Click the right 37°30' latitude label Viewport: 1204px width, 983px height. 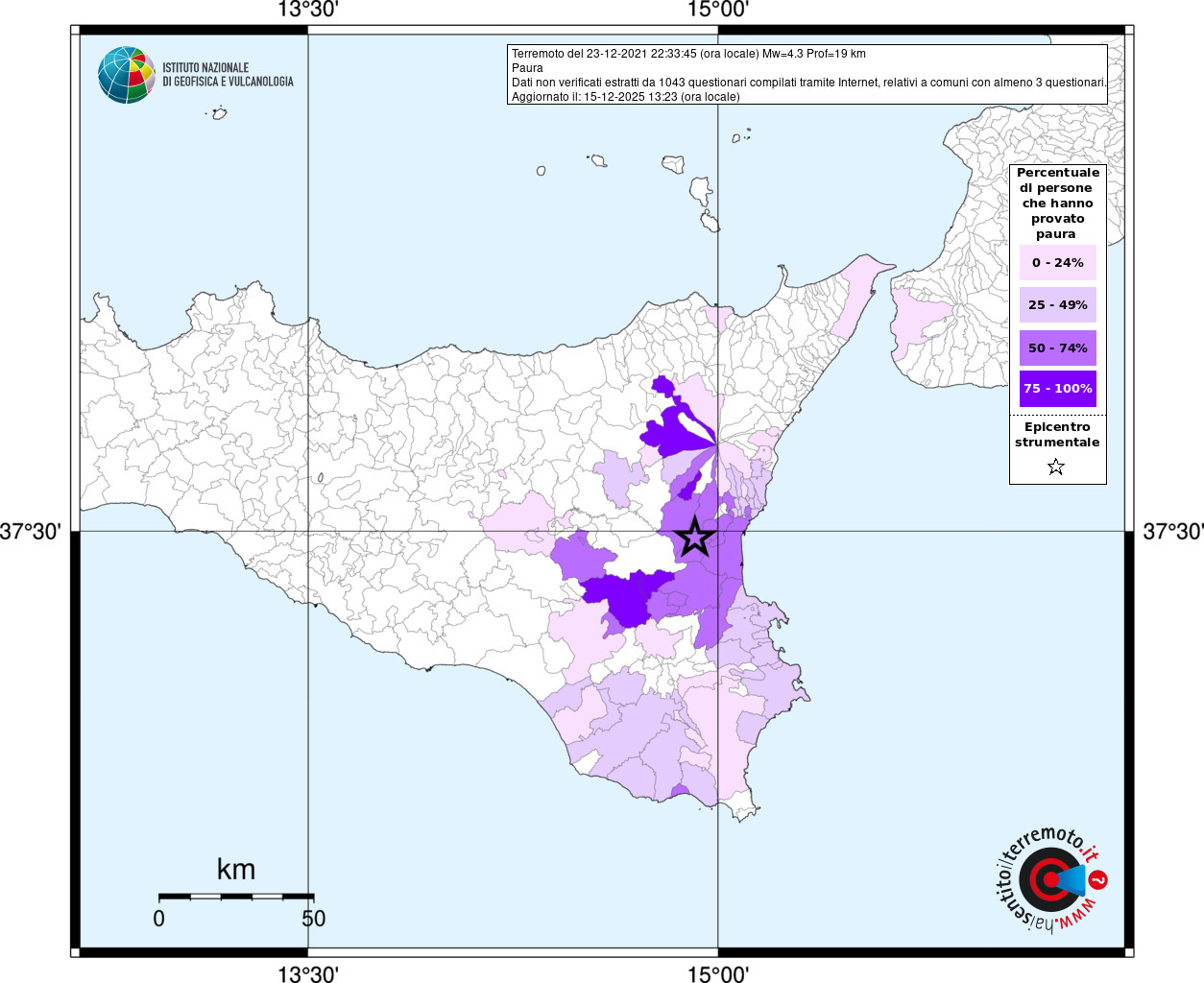pos(1172,531)
